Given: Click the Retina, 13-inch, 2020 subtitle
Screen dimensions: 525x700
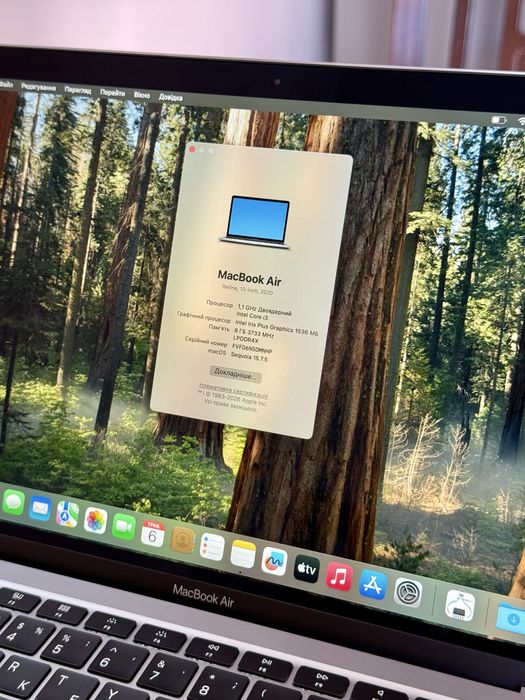Looking at the screenshot, I should 247,290.
